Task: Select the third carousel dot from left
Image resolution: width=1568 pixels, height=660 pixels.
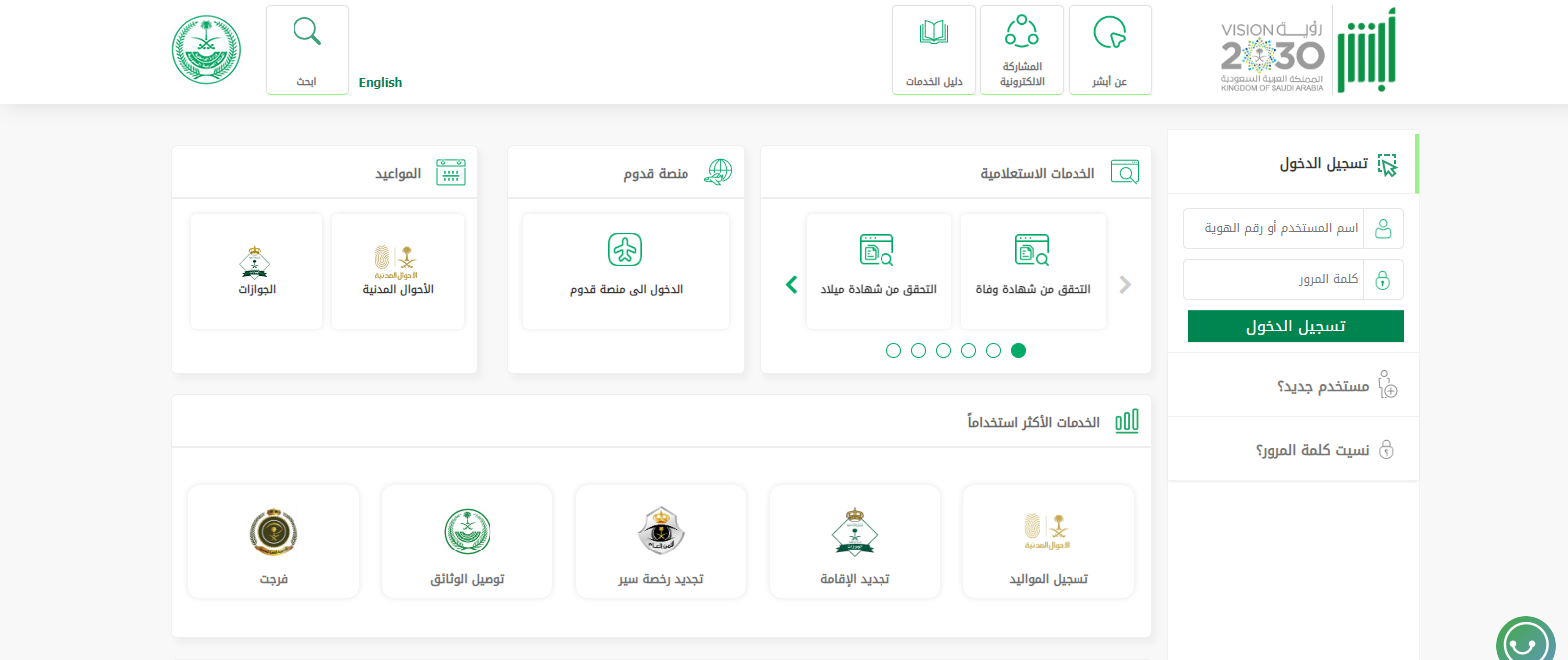Action: [943, 350]
